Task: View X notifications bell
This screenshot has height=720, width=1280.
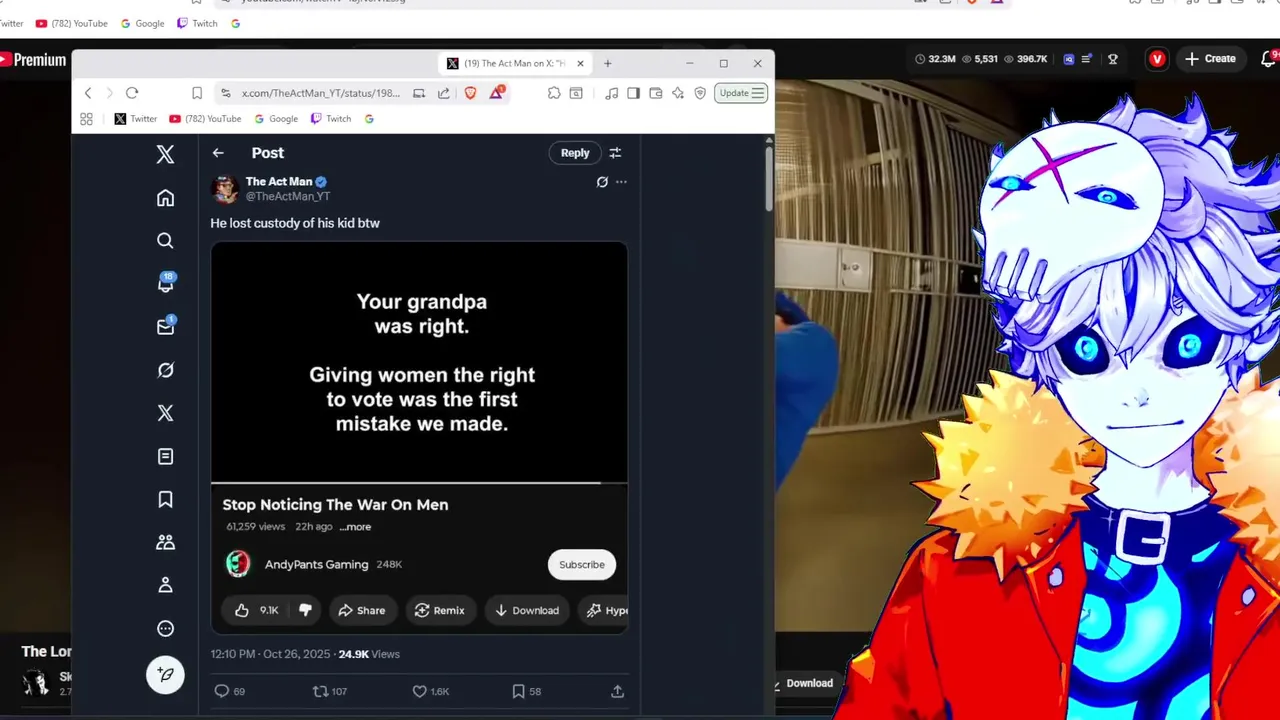Action: [x=165, y=284]
